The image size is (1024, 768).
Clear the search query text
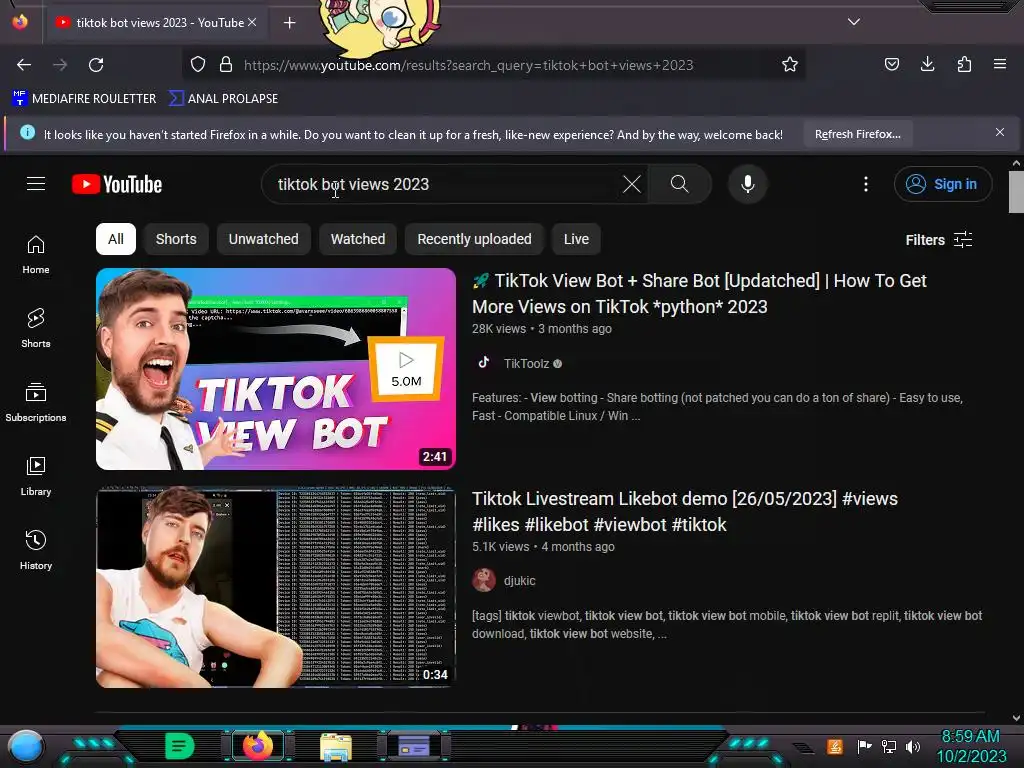(632, 184)
